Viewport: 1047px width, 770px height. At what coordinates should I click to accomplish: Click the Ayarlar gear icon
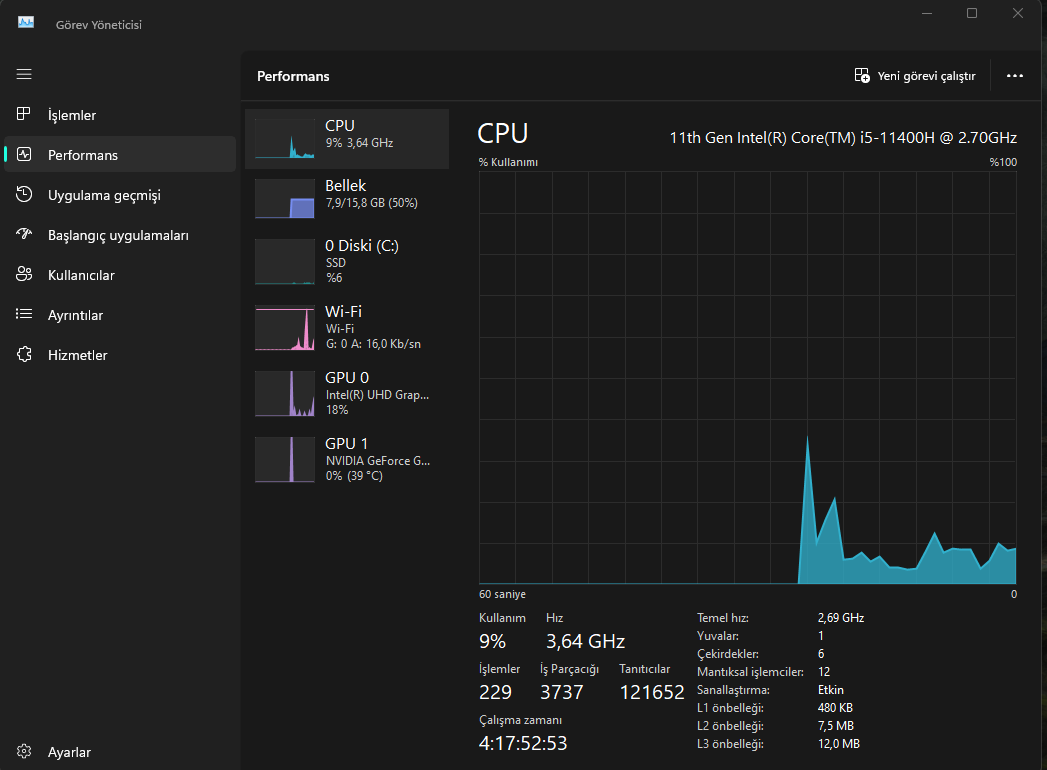pos(24,751)
